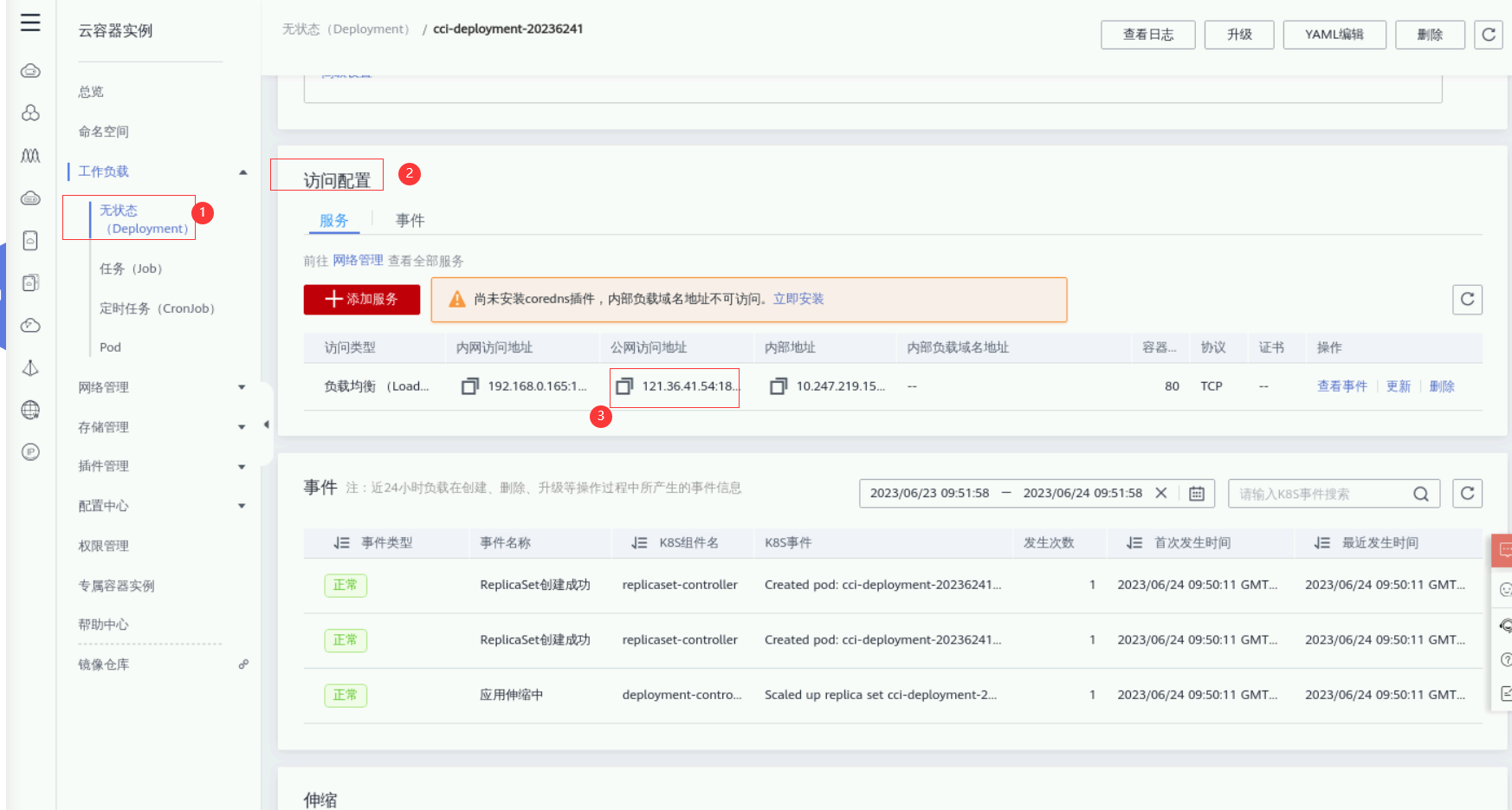Go to 无状态 (Deployment) breadcrumb
Screen dimensions: 1512x810
pos(346,29)
